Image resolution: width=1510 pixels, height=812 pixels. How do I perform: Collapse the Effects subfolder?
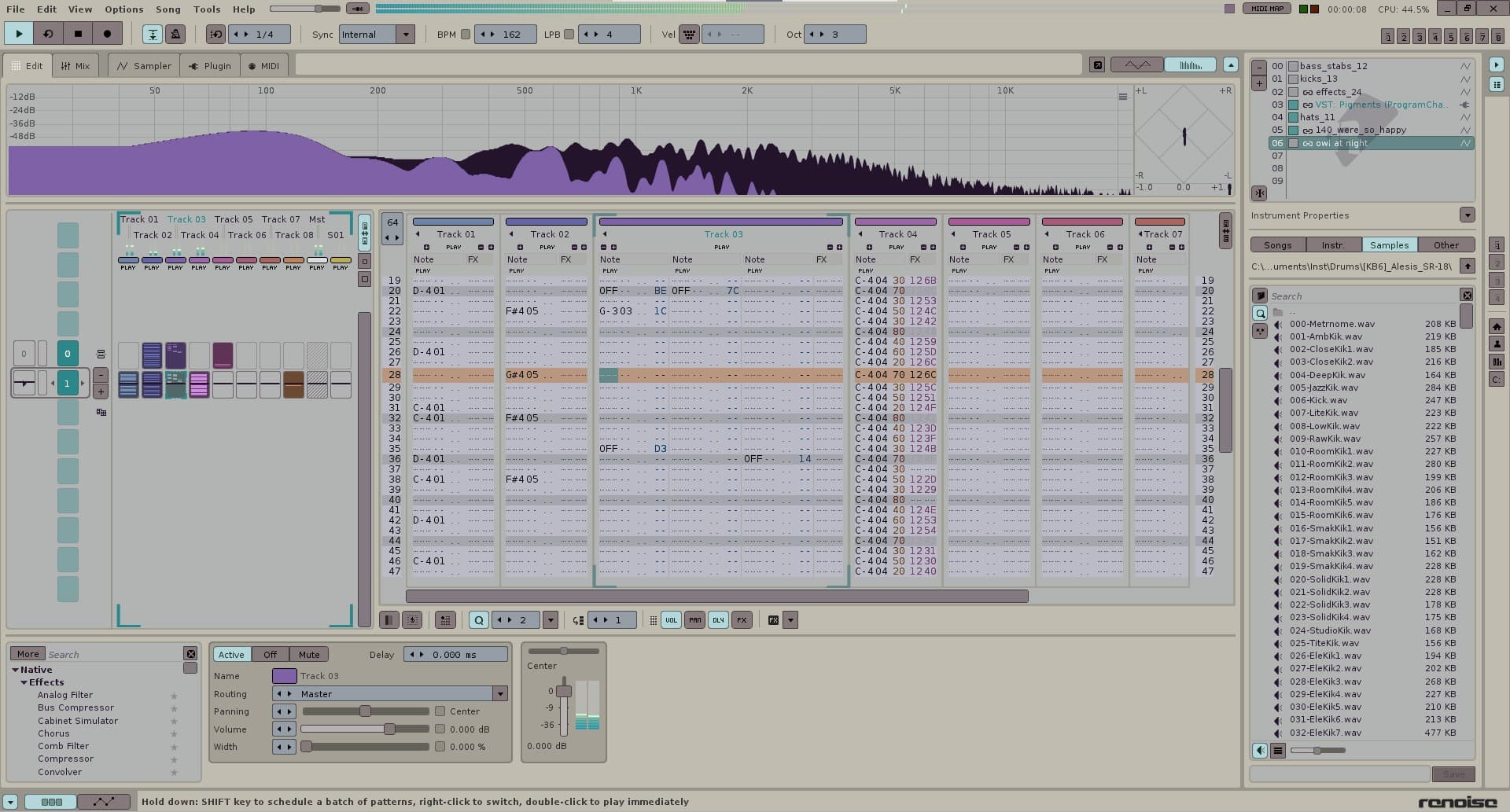[24, 682]
